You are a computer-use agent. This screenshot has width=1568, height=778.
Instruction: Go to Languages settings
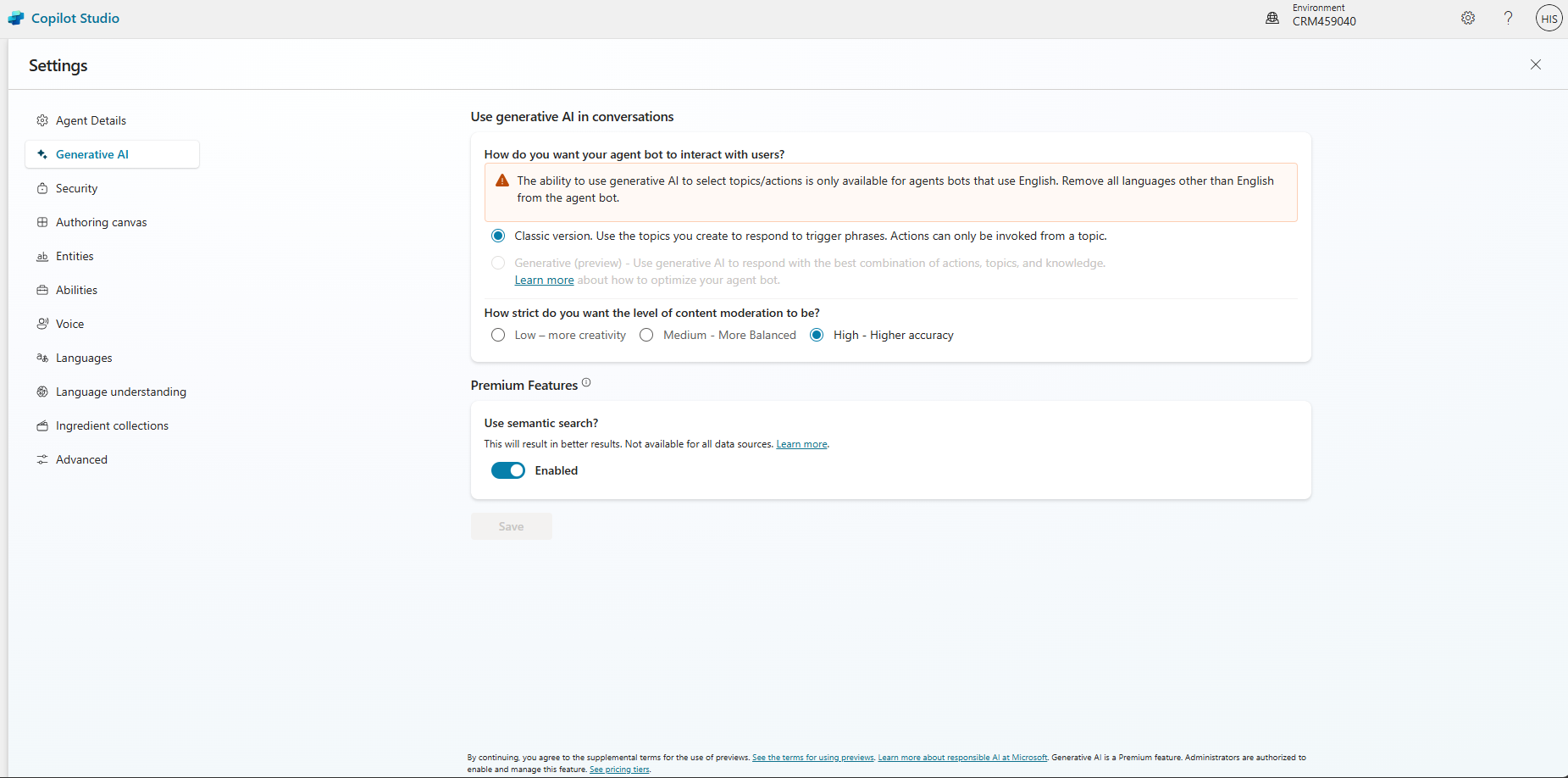[113, 358]
